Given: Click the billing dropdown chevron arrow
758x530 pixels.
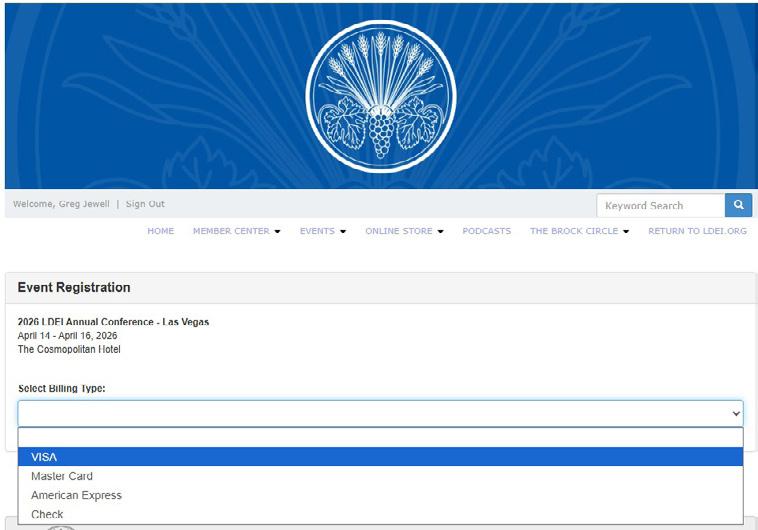Looking at the screenshot, I should (736, 413).
